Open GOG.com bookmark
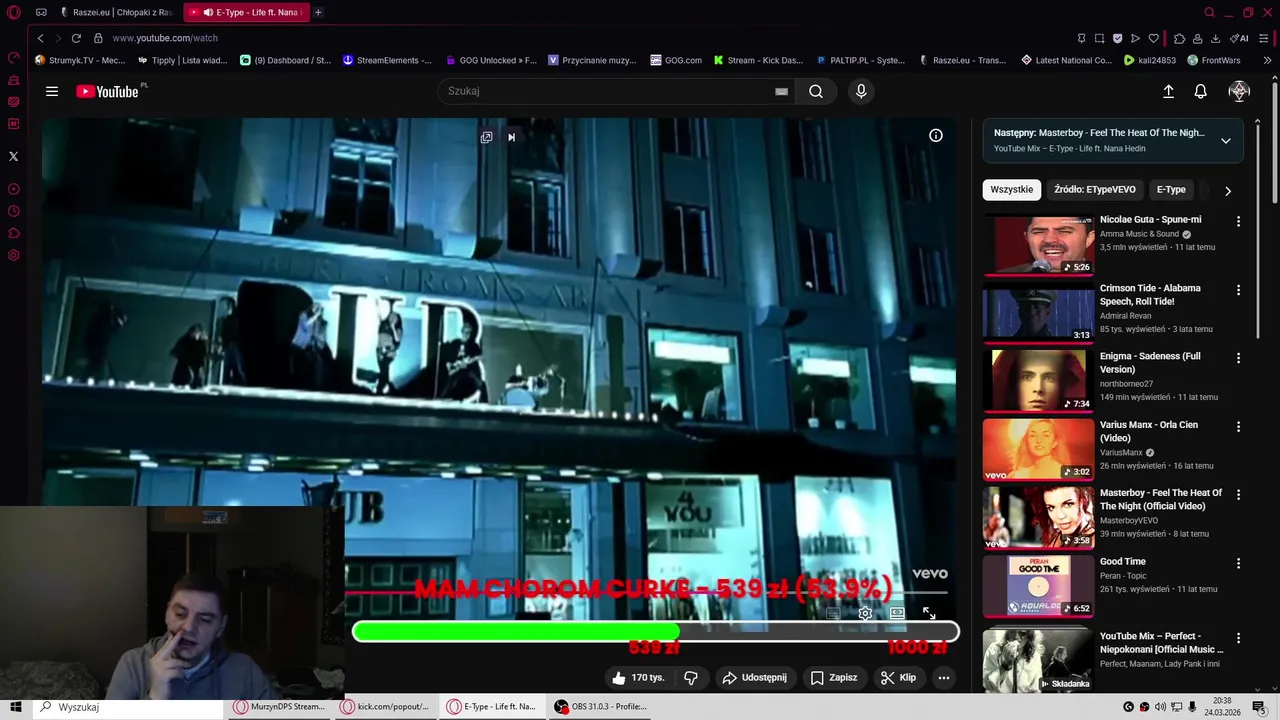The width and height of the screenshot is (1280, 720). (675, 60)
